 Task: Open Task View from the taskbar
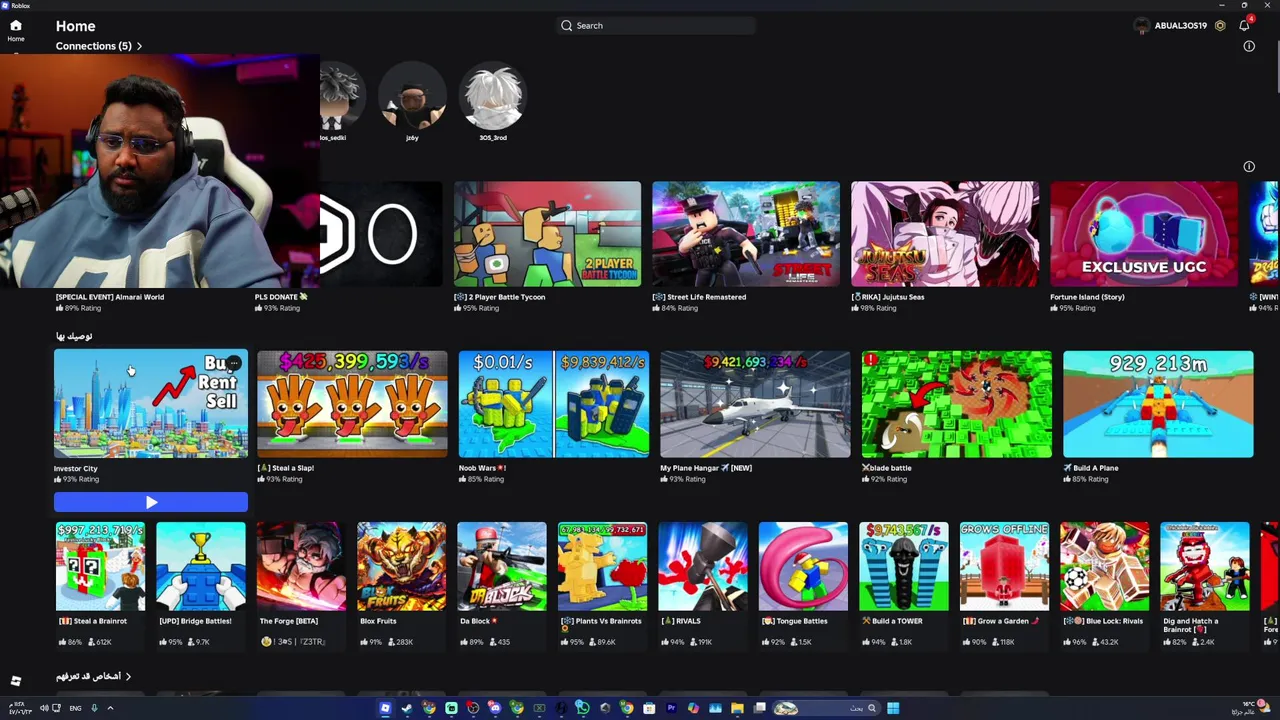(x=759, y=708)
